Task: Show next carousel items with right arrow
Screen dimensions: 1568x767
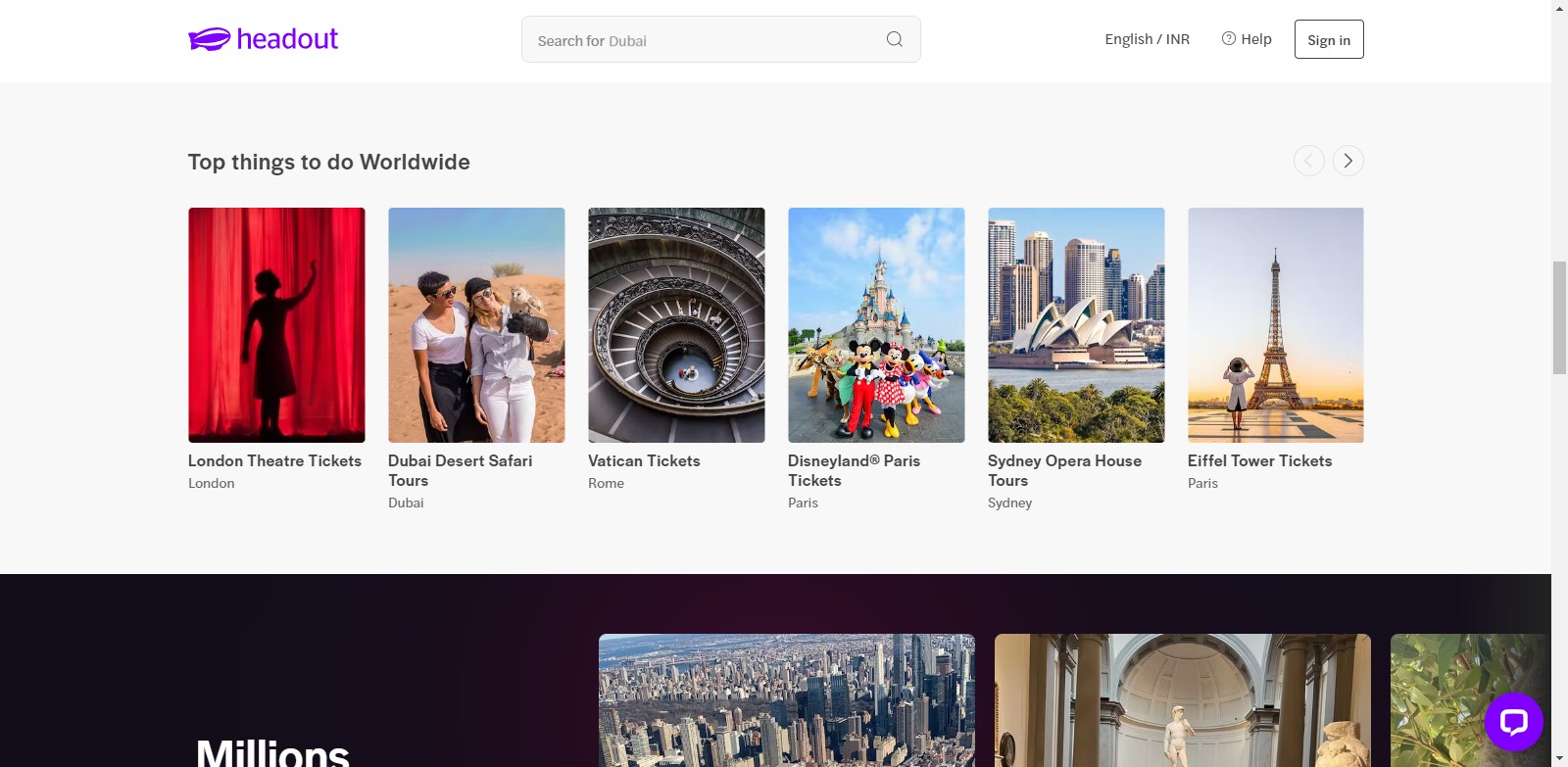Action: pos(1347,161)
